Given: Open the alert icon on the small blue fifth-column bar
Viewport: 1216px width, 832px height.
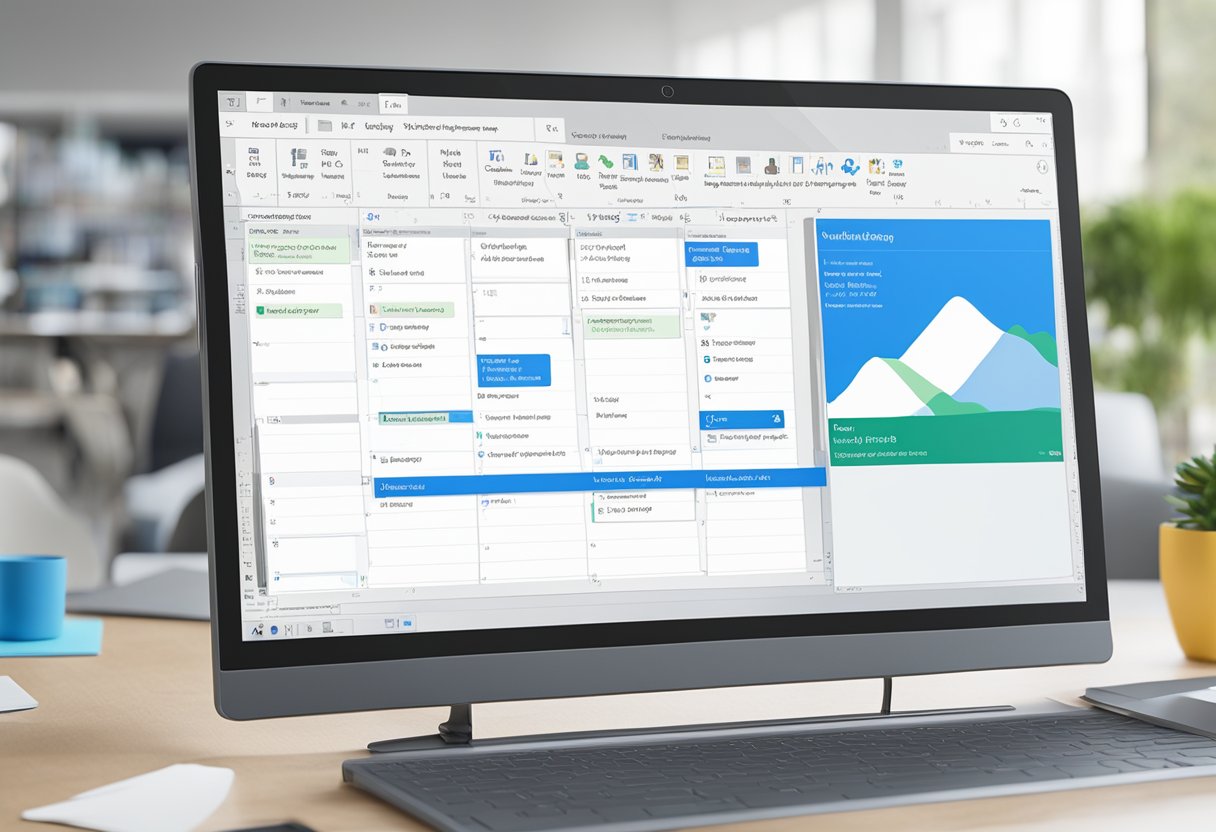Looking at the screenshot, I should (775, 419).
